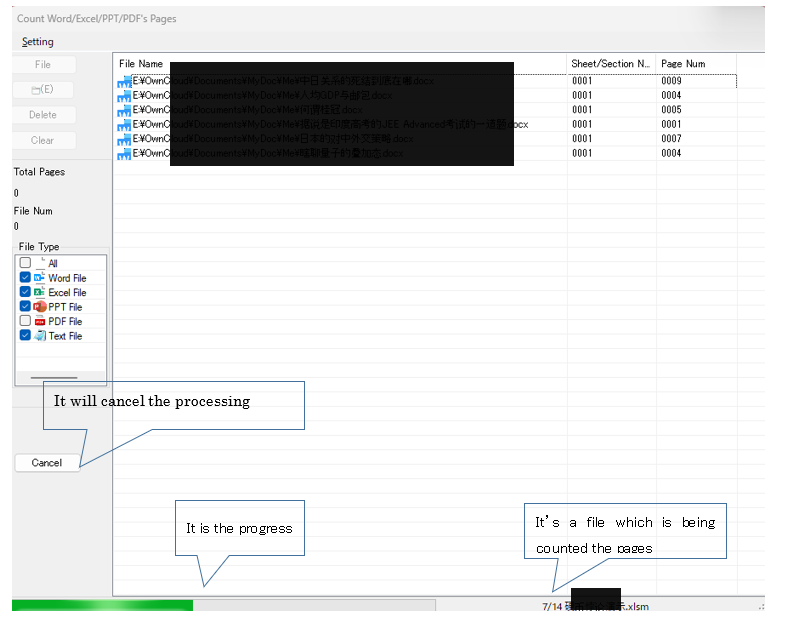The width and height of the screenshot is (789, 633).
Task: Click the green progress bar
Action: (x=103, y=605)
